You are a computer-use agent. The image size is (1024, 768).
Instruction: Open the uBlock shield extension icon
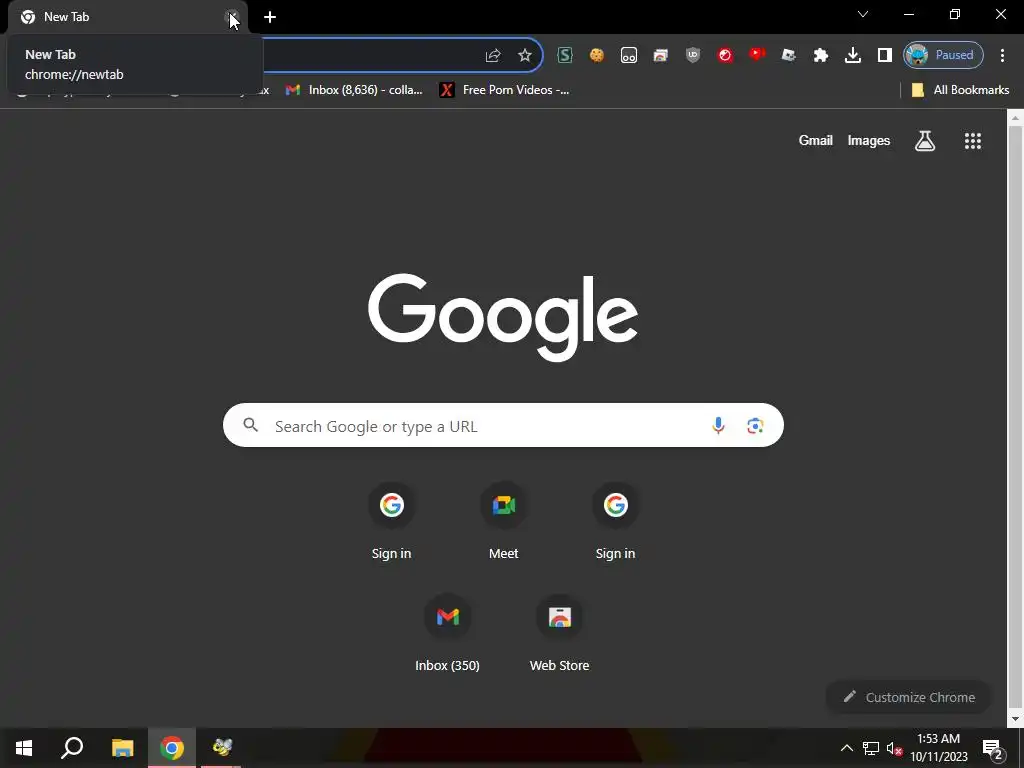point(693,55)
